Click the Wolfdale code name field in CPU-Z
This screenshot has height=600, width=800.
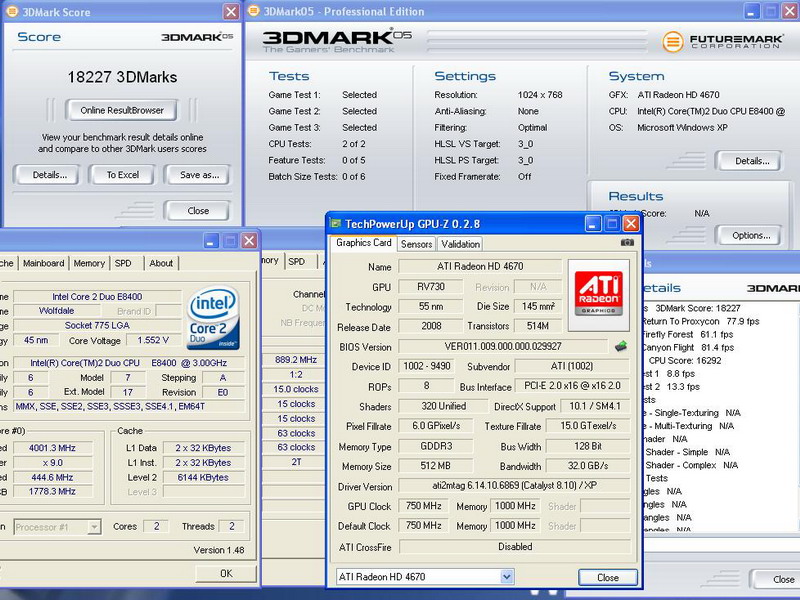click(x=56, y=311)
